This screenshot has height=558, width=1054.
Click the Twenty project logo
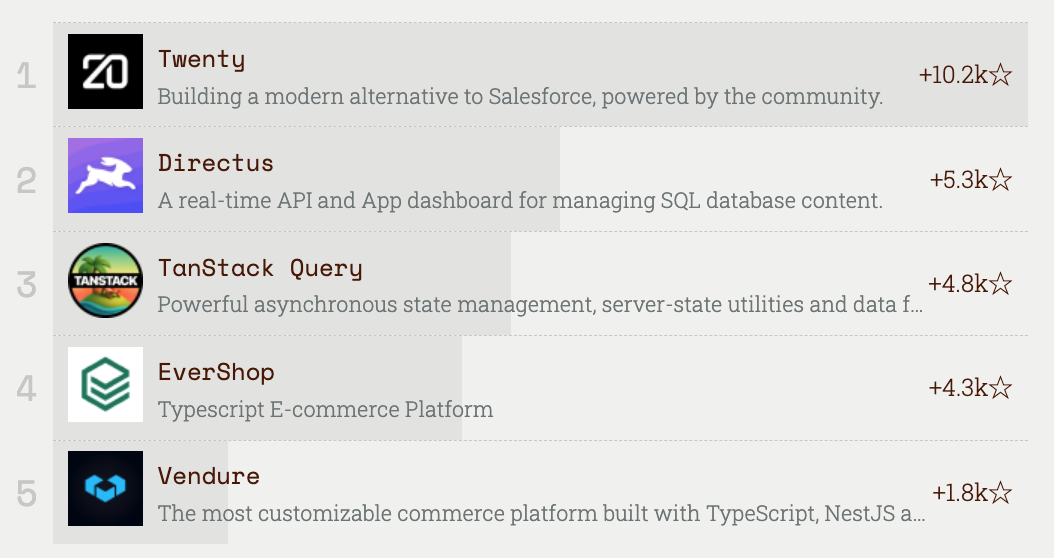[x=105, y=71]
